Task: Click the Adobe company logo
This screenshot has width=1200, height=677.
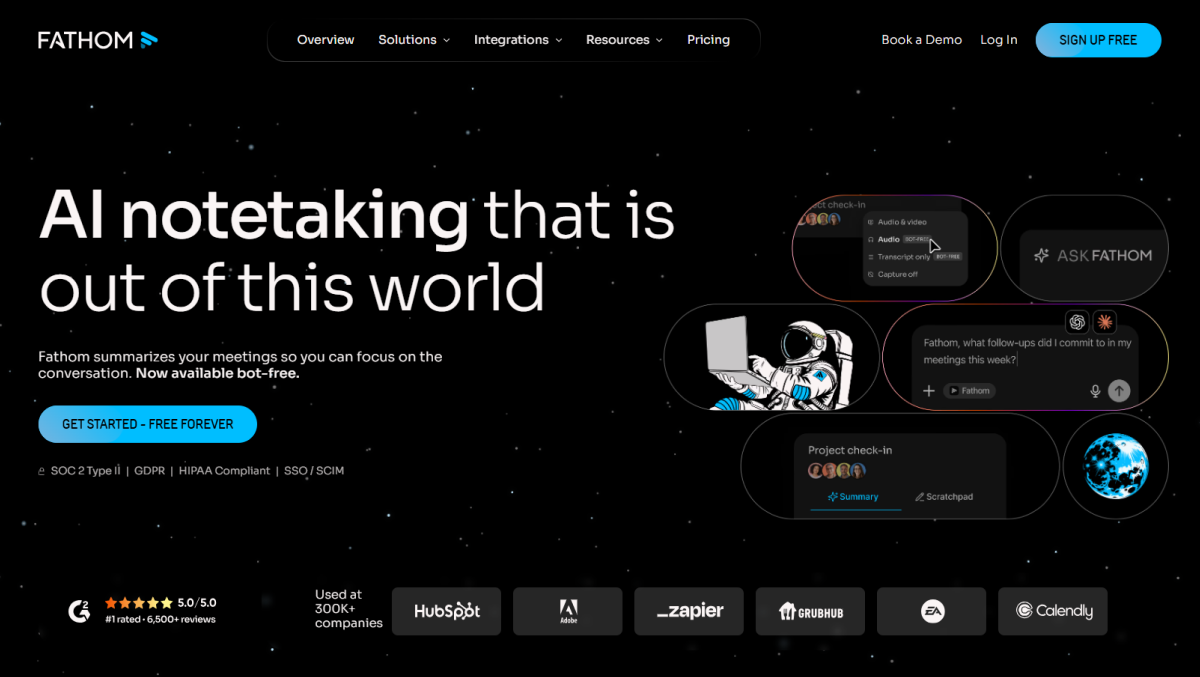Action: (x=568, y=611)
